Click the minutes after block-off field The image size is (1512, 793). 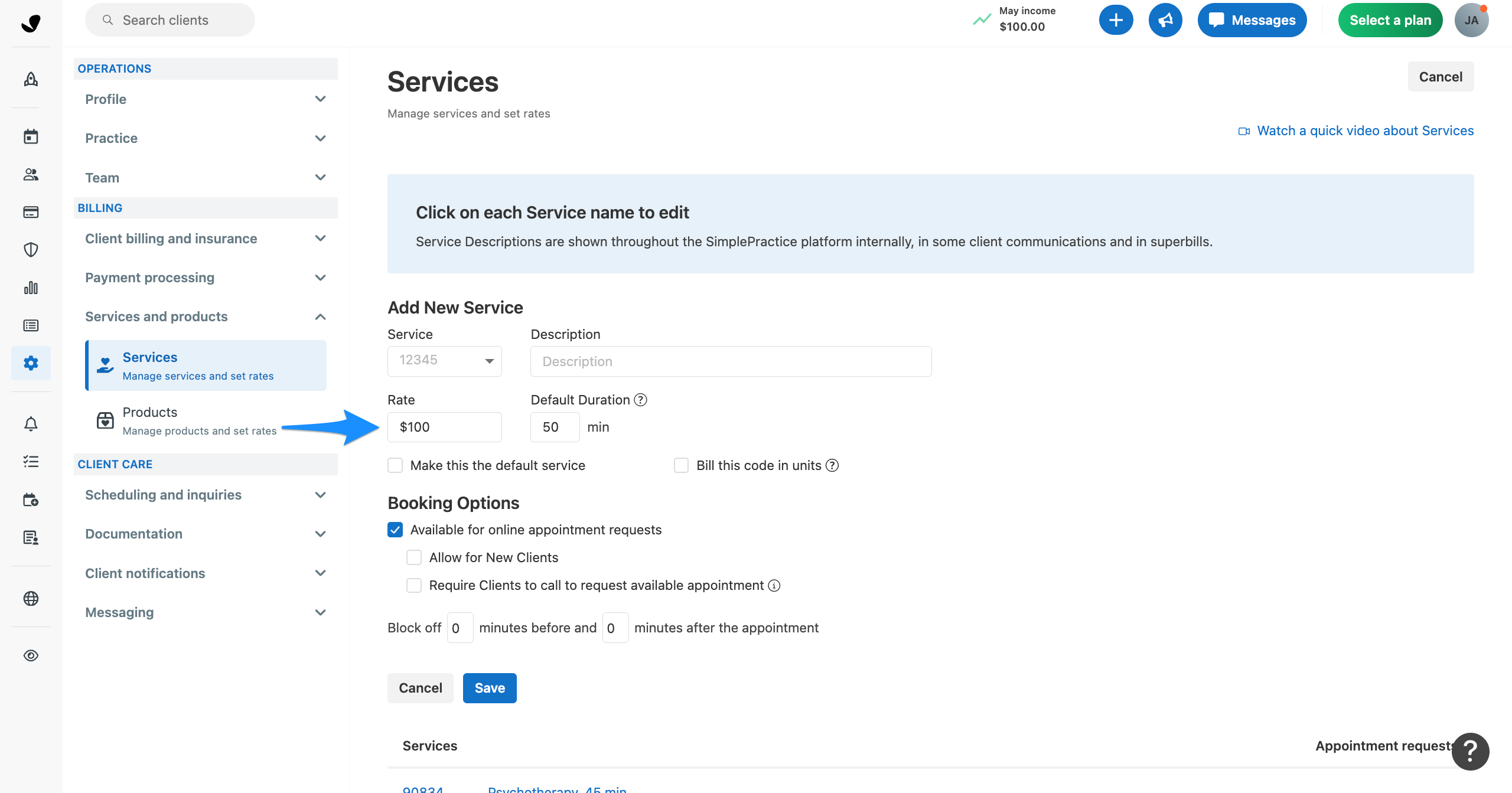[x=615, y=628]
